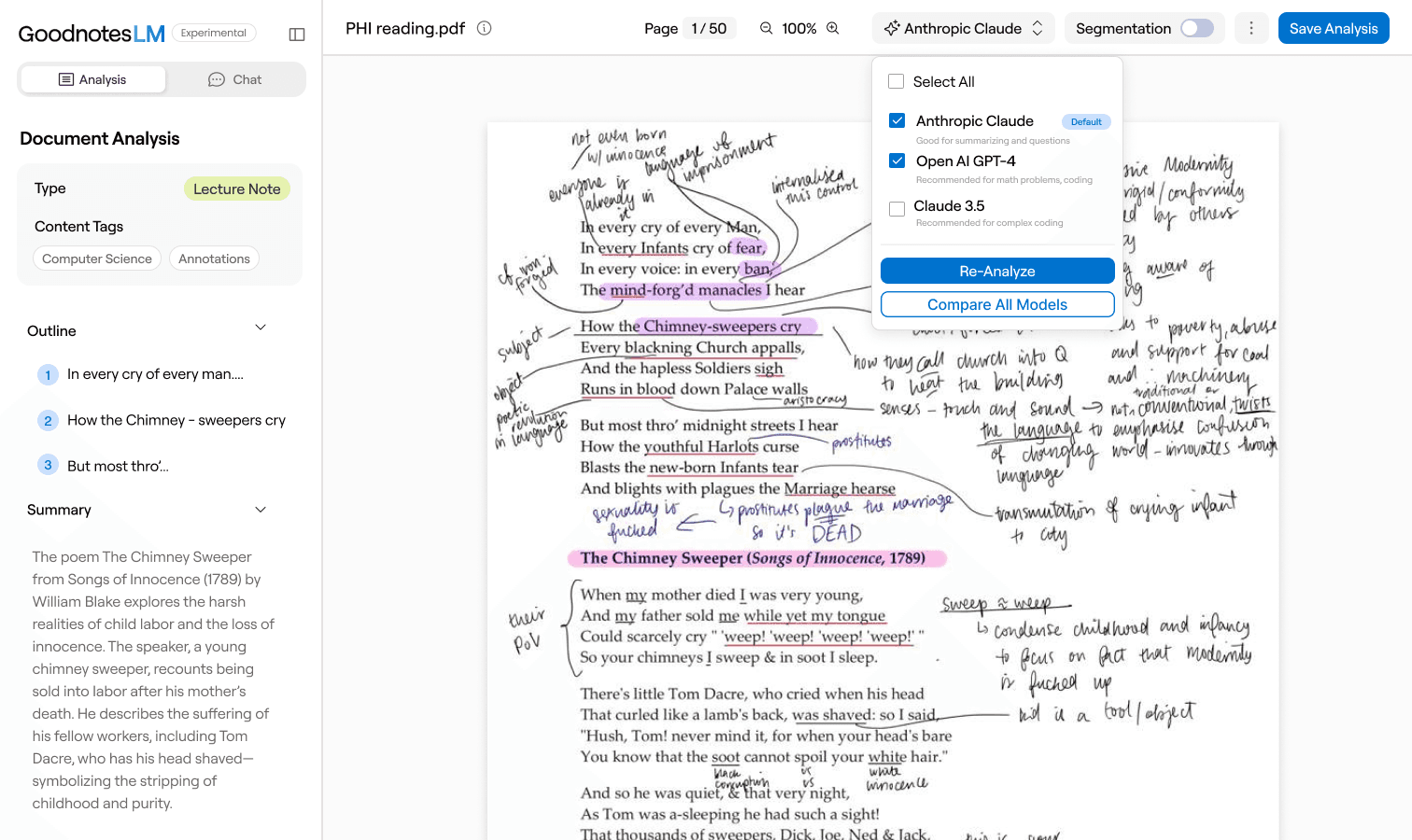Click the info icon beside PHI reading.pdf

484,28
